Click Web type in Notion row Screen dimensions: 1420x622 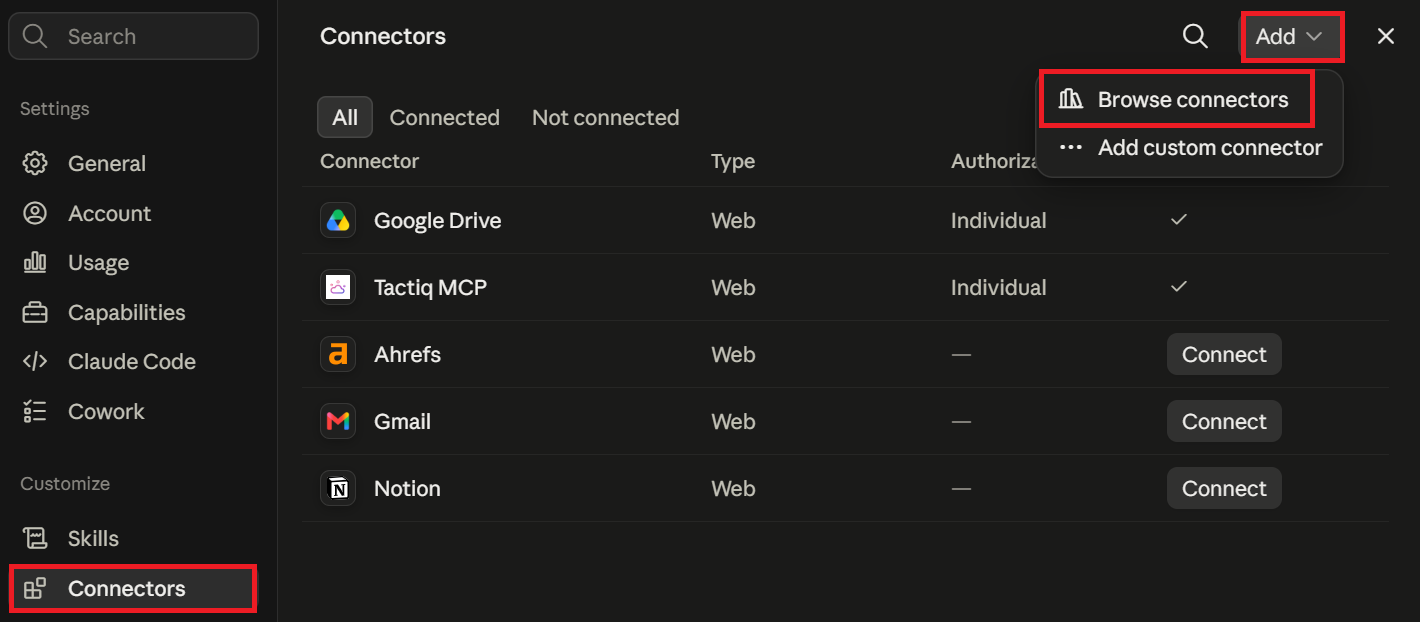pyautogui.click(x=733, y=488)
